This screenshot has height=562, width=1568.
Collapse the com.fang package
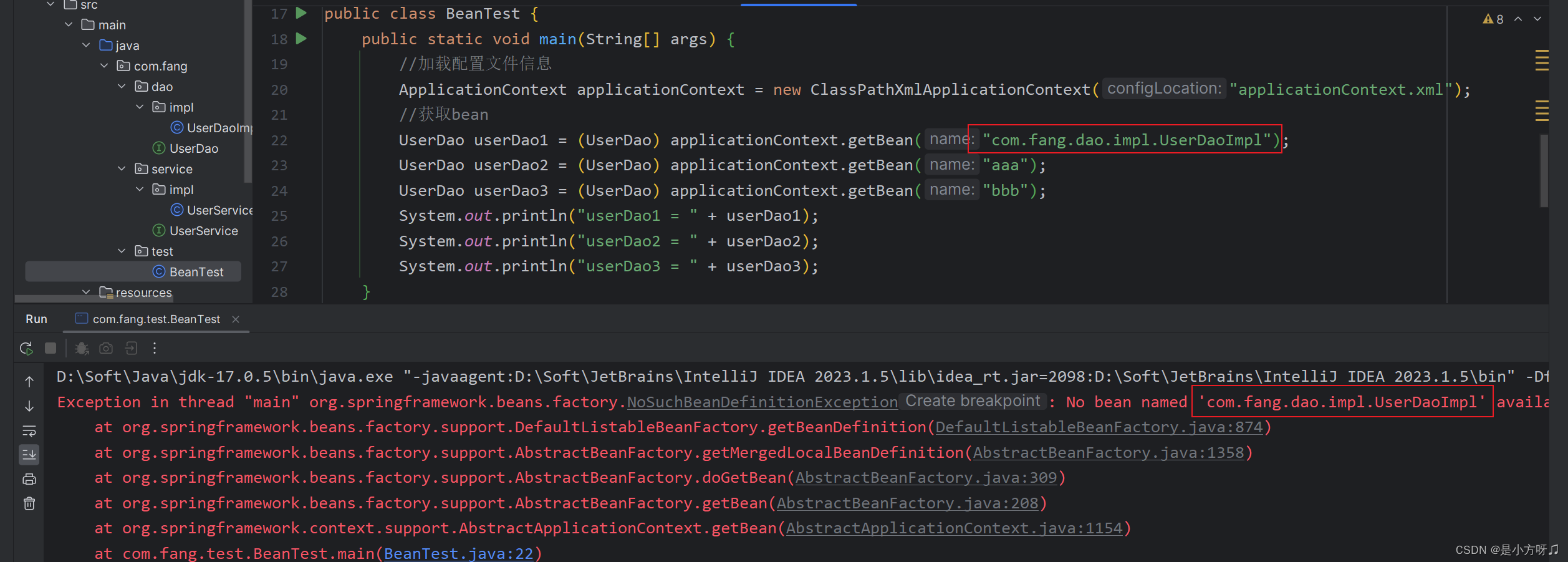tap(104, 66)
